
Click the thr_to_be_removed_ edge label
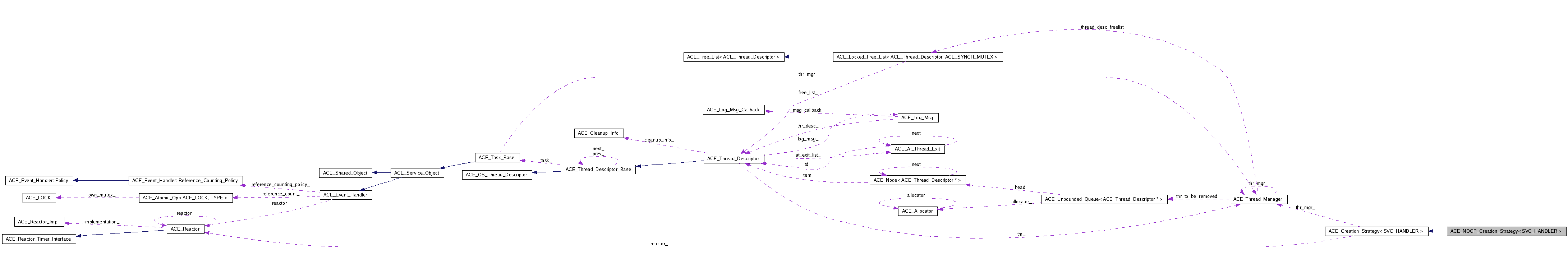click(x=1197, y=196)
